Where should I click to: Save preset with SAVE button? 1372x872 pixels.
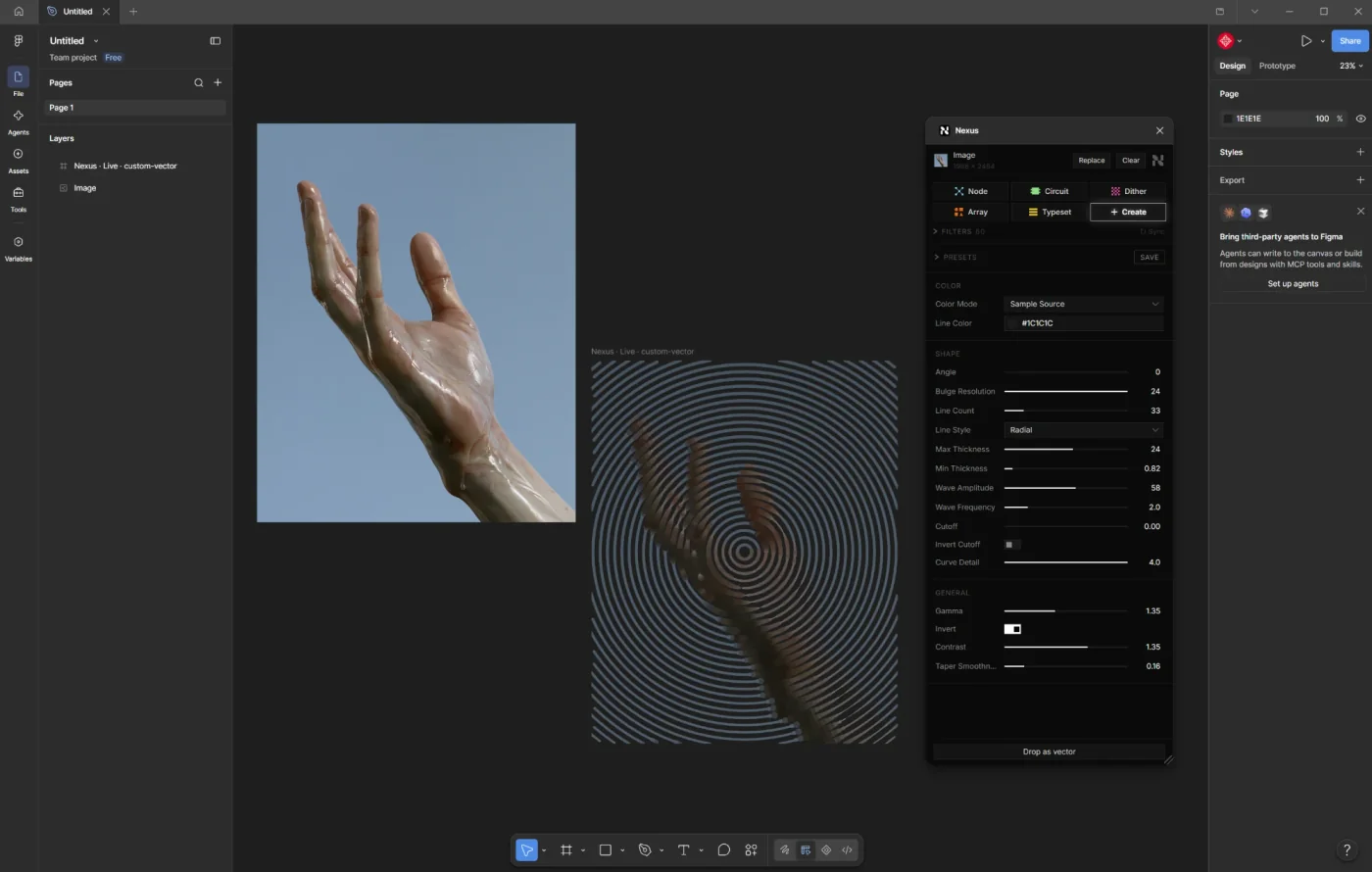[1150, 257]
